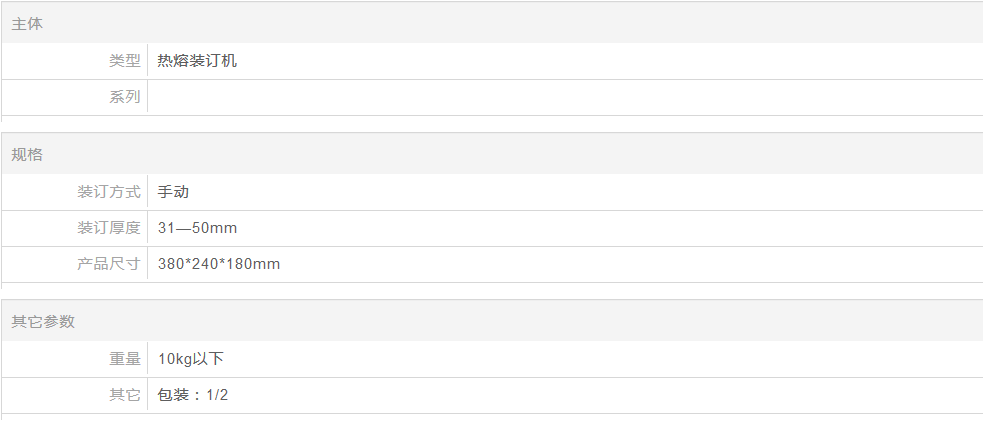The height and width of the screenshot is (427, 996).
Task: Click the 380*240*180mm dimension value
Action: tap(219, 264)
